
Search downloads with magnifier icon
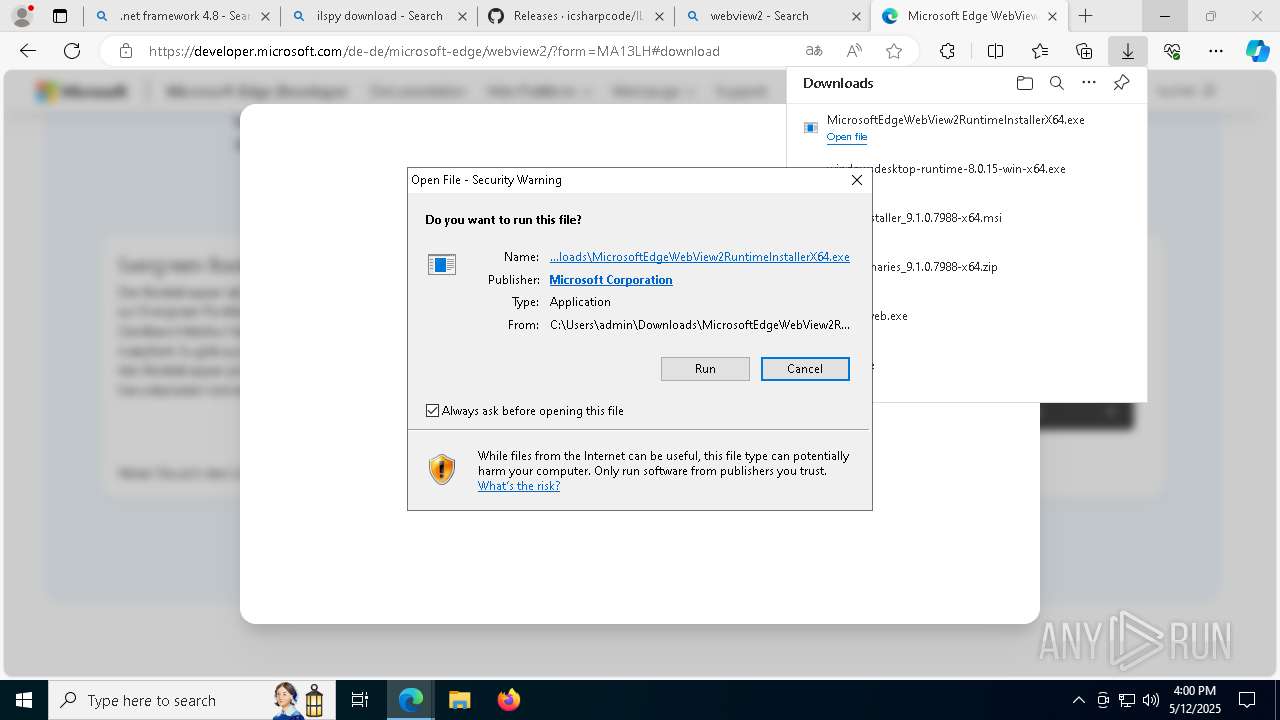(1056, 83)
